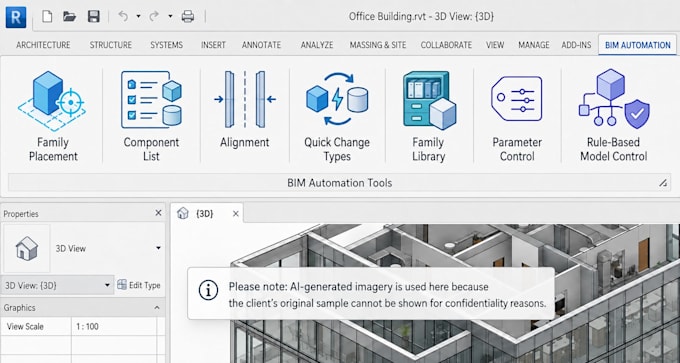Screen dimensions: 680x363
Task: Open the Family Library tool
Action: pos(428,116)
